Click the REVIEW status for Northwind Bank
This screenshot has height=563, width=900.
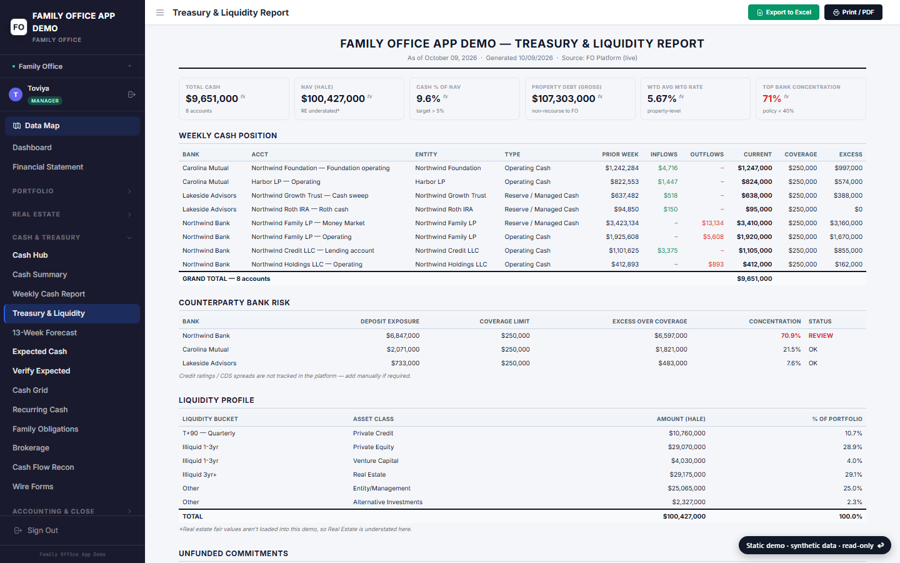820,336
